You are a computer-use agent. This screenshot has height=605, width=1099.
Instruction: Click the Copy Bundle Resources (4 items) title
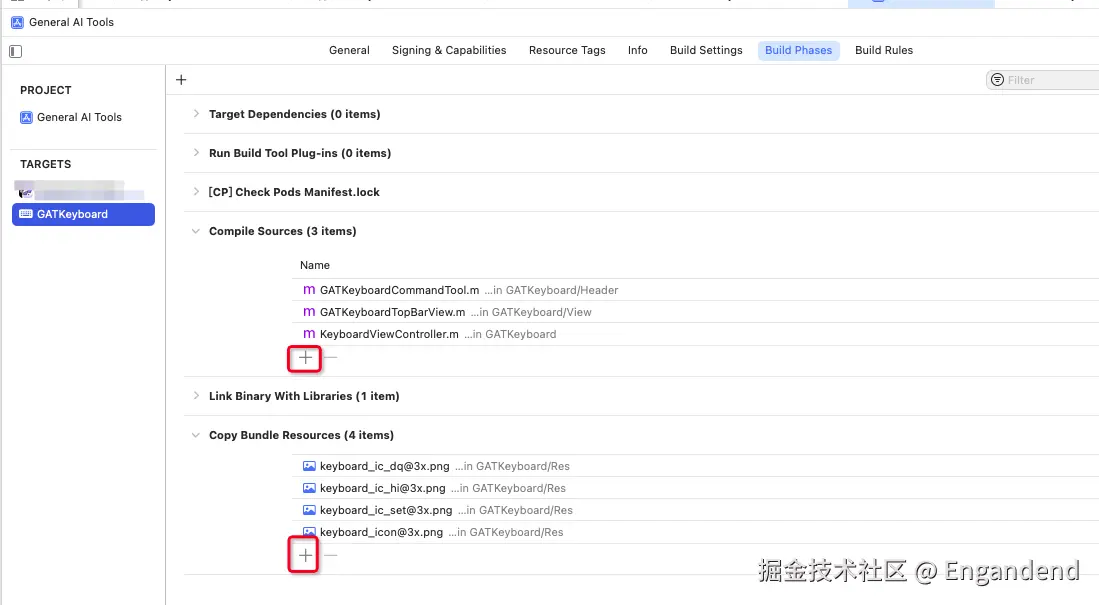tap(301, 435)
